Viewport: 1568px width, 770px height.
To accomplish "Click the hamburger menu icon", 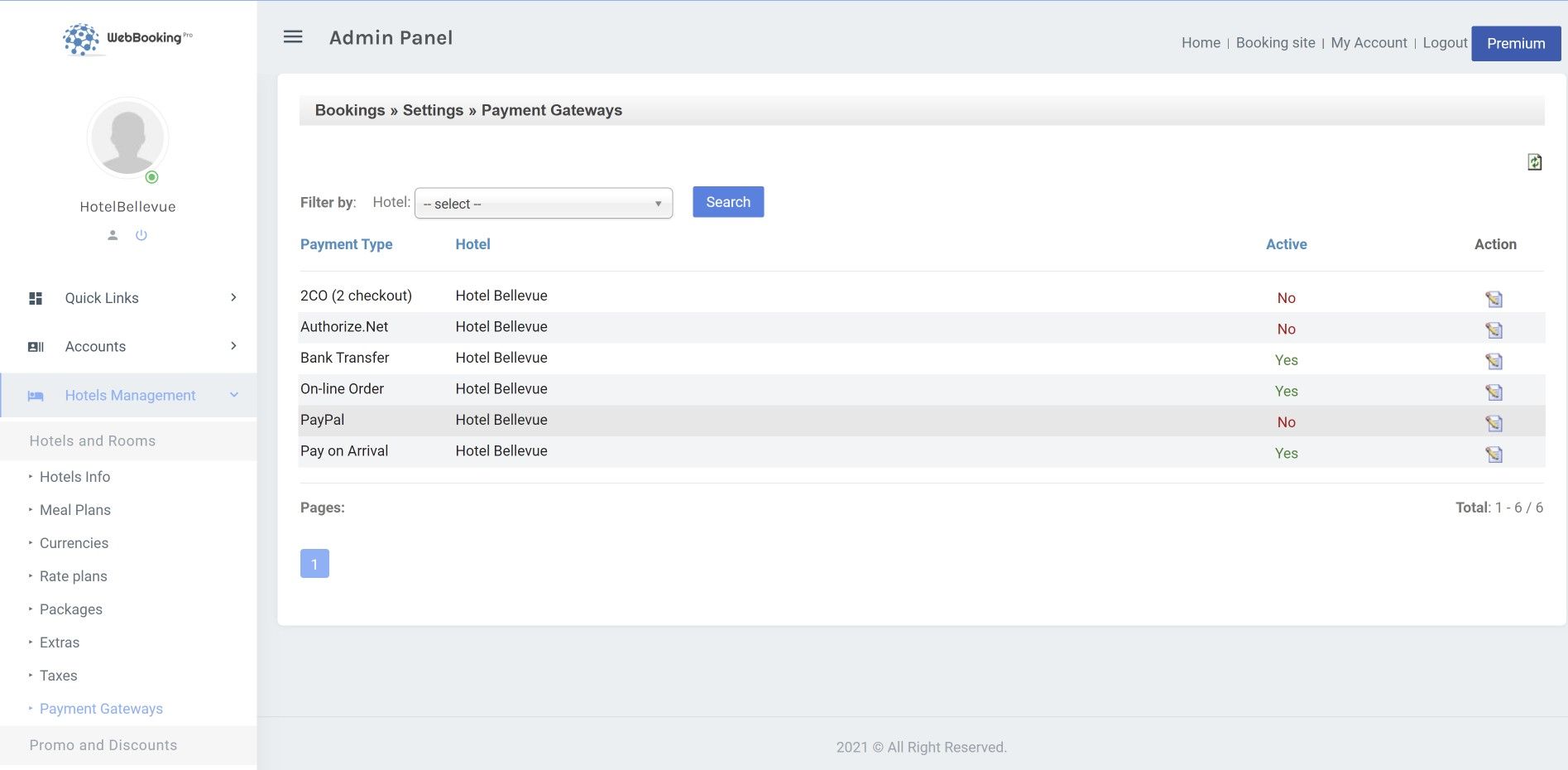I will (x=293, y=37).
